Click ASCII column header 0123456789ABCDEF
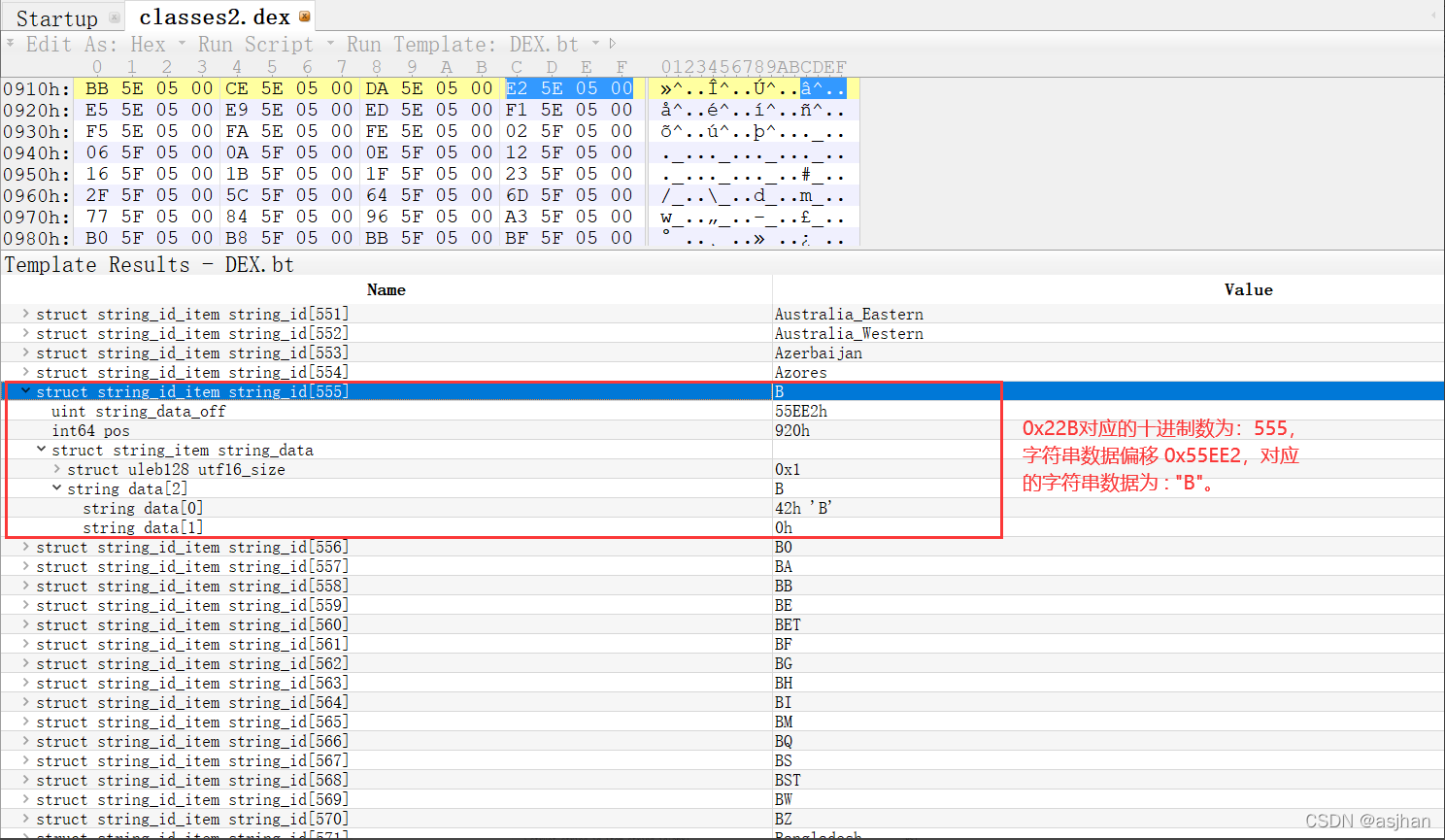1445x840 pixels. (x=754, y=67)
